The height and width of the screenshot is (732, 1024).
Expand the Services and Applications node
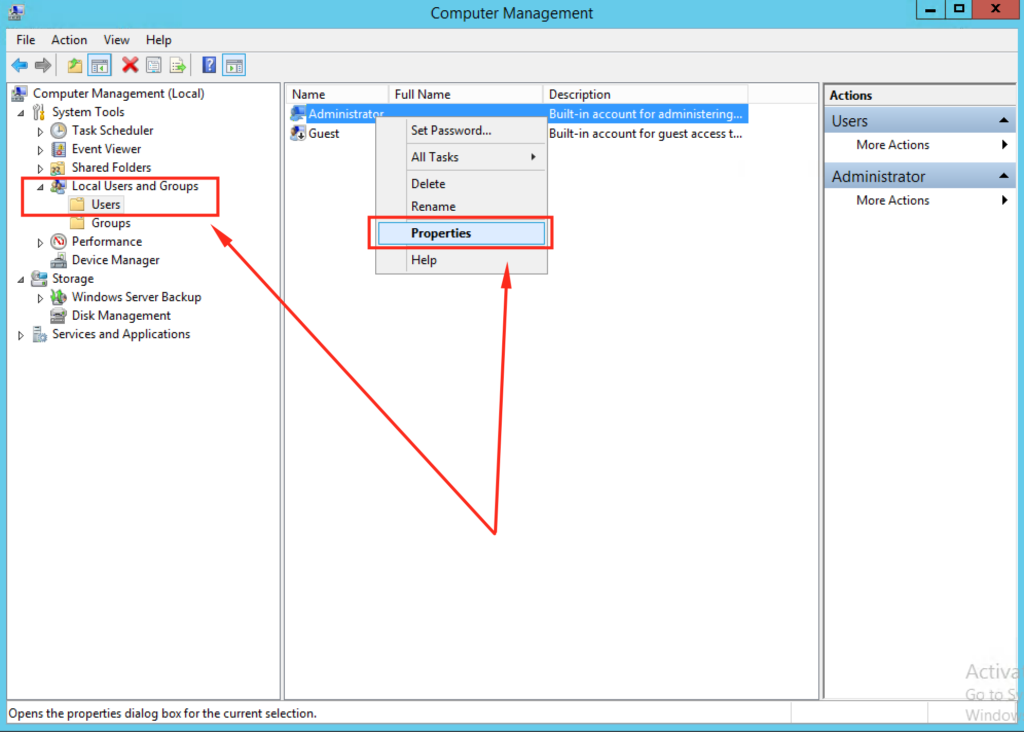point(21,335)
